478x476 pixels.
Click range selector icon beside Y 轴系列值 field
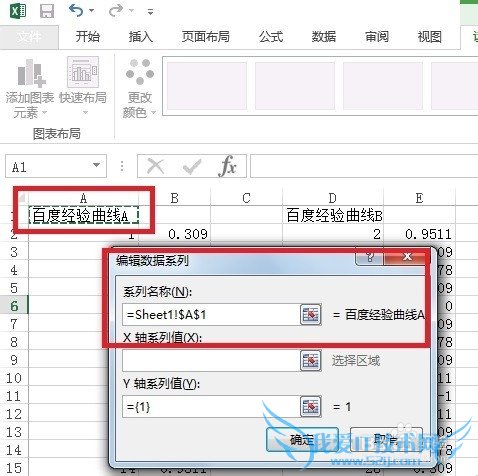(x=311, y=406)
